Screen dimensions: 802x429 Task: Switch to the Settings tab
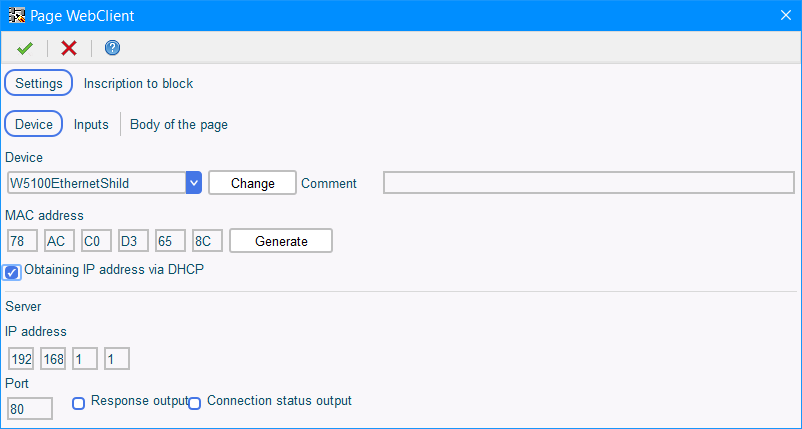tap(39, 83)
